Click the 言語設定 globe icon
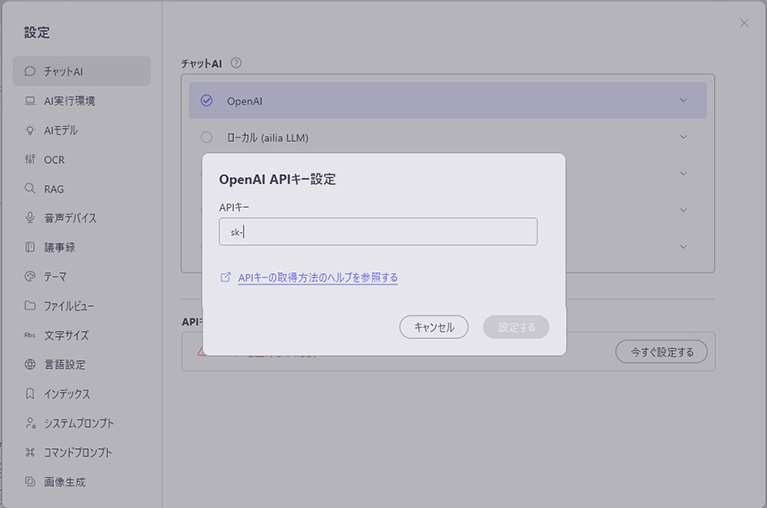Viewport: 767px width, 508px height. 30,364
